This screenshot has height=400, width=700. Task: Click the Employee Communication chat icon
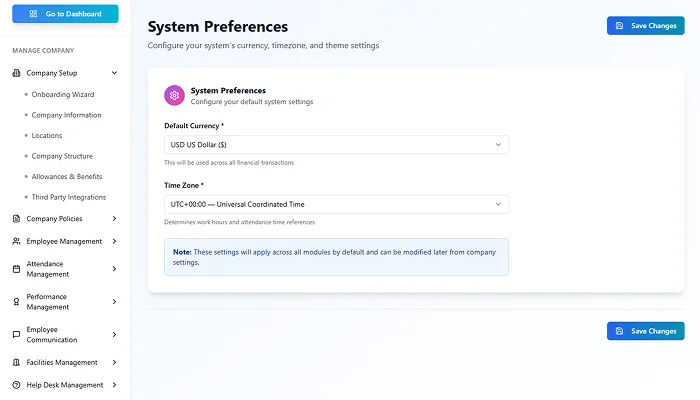coord(16,334)
